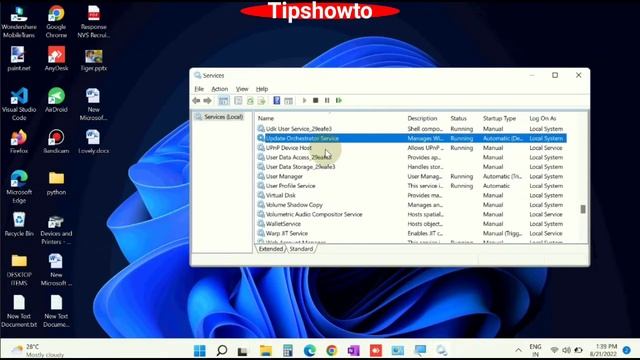
Task: Open Task View on the taskbar
Action: click(243, 351)
